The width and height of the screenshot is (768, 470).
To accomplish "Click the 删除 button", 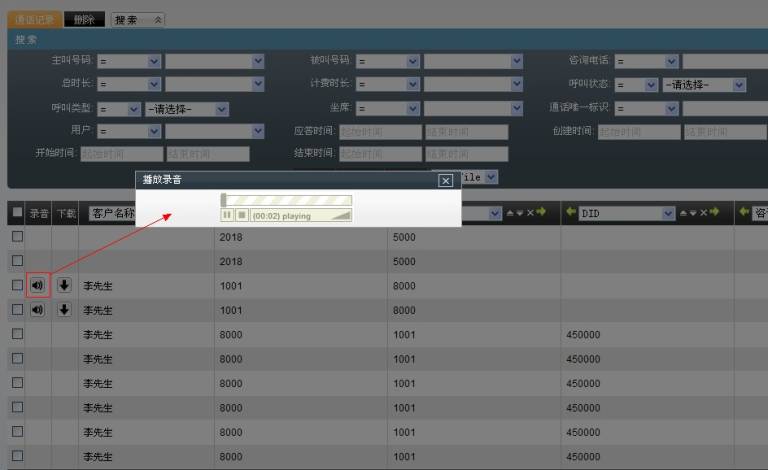I will [84, 19].
